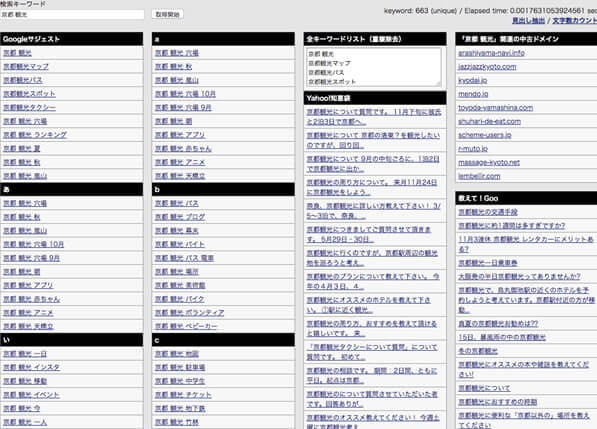Open the 京都 観光 駐車場 link
The image size is (597, 429).
pos(180,367)
